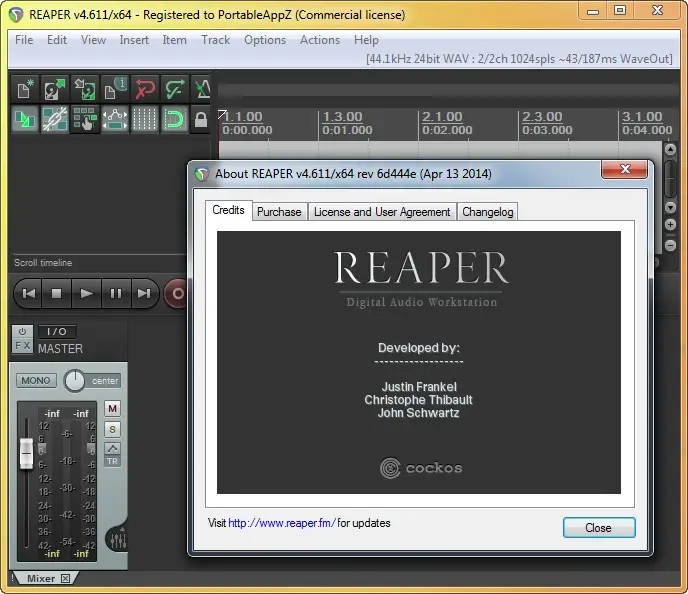Open the master FX chain
Screen dimensions: 688x594
22,346
